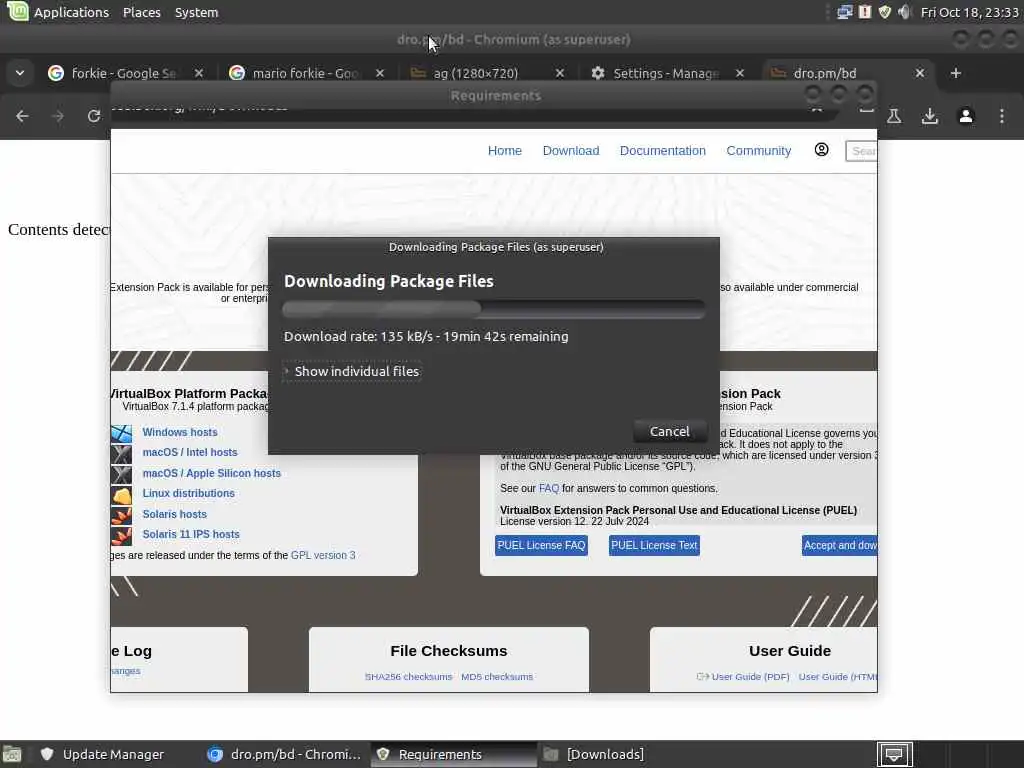Close the mario forkie tab
This screenshot has width=1024, height=768.
click(379, 73)
